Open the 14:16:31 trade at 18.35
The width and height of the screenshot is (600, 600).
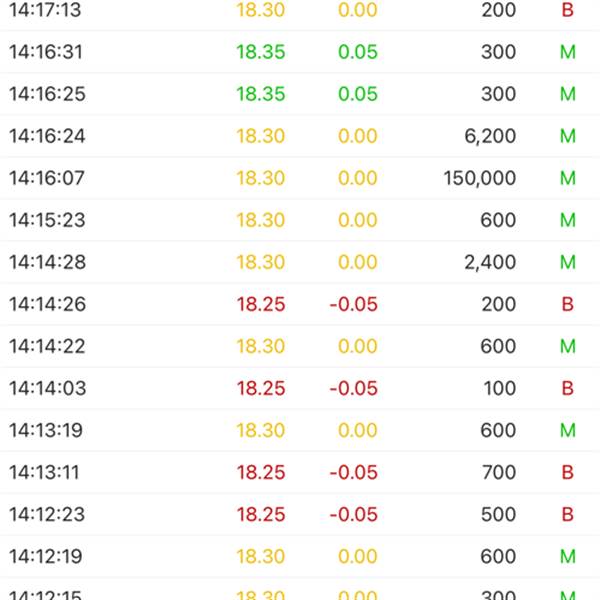point(300,52)
